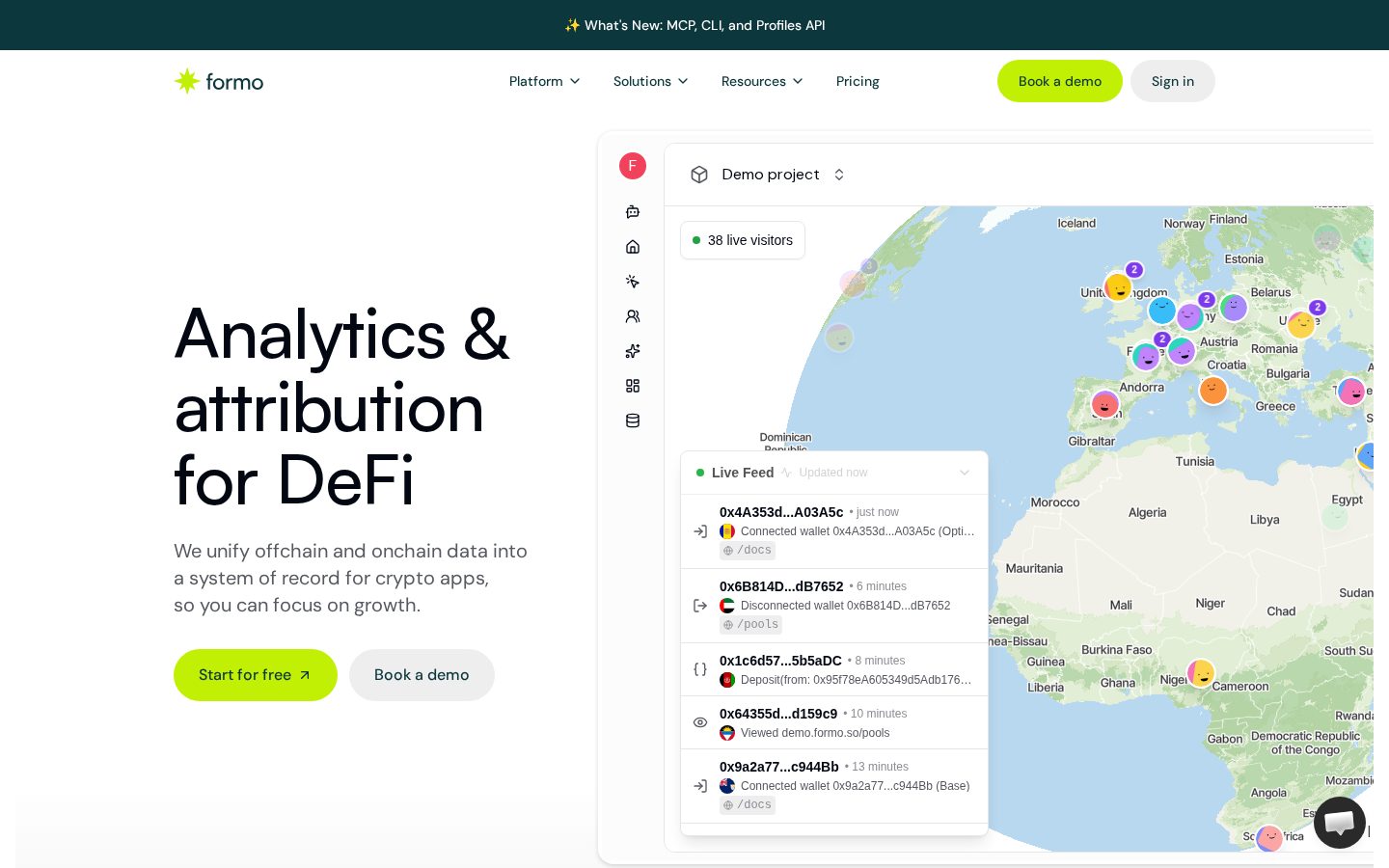Open the Demo project switcher
This screenshot has width=1389, height=868.
(x=782, y=175)
